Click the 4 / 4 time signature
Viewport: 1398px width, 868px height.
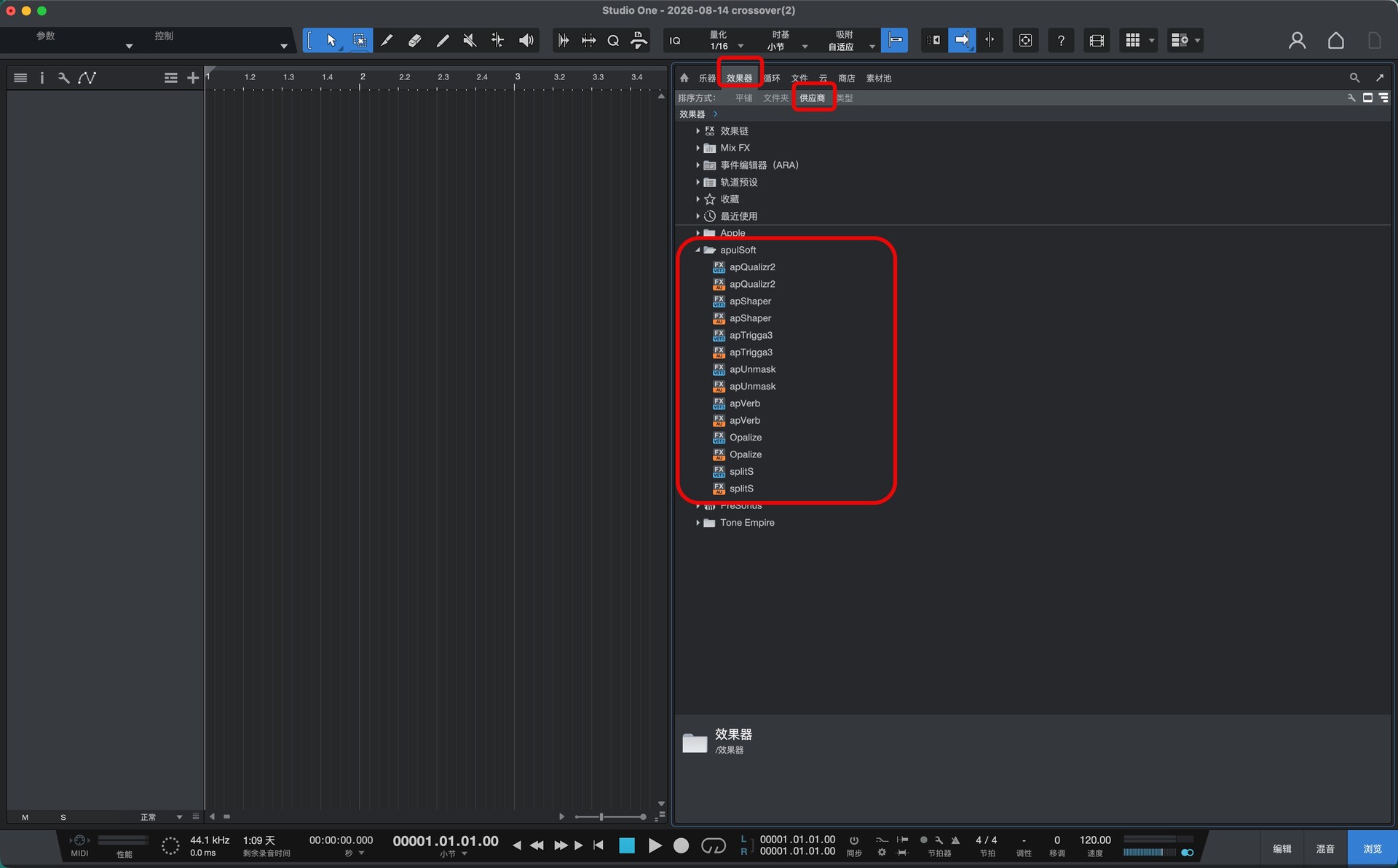click(987, 840)
